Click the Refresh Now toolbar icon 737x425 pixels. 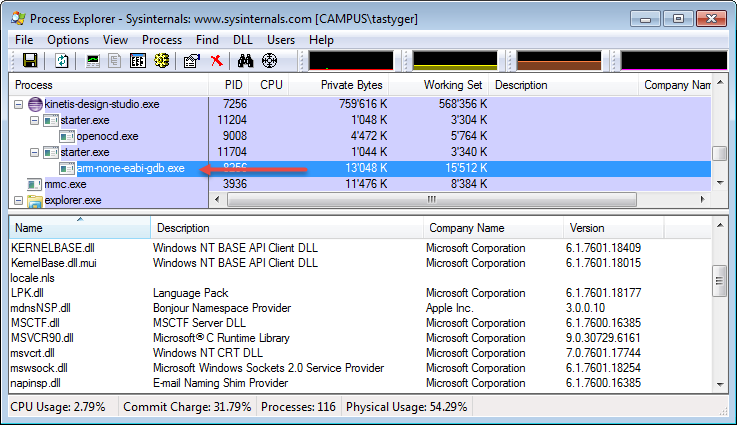[x=62, y=61]
